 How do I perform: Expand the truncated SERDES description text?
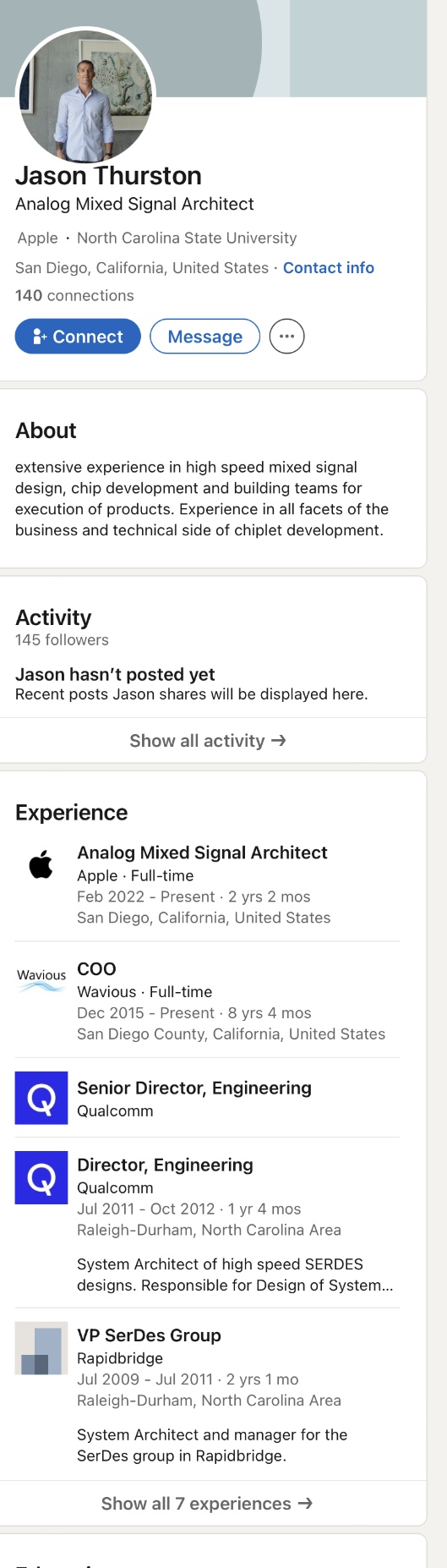[x=235, y=1275]
